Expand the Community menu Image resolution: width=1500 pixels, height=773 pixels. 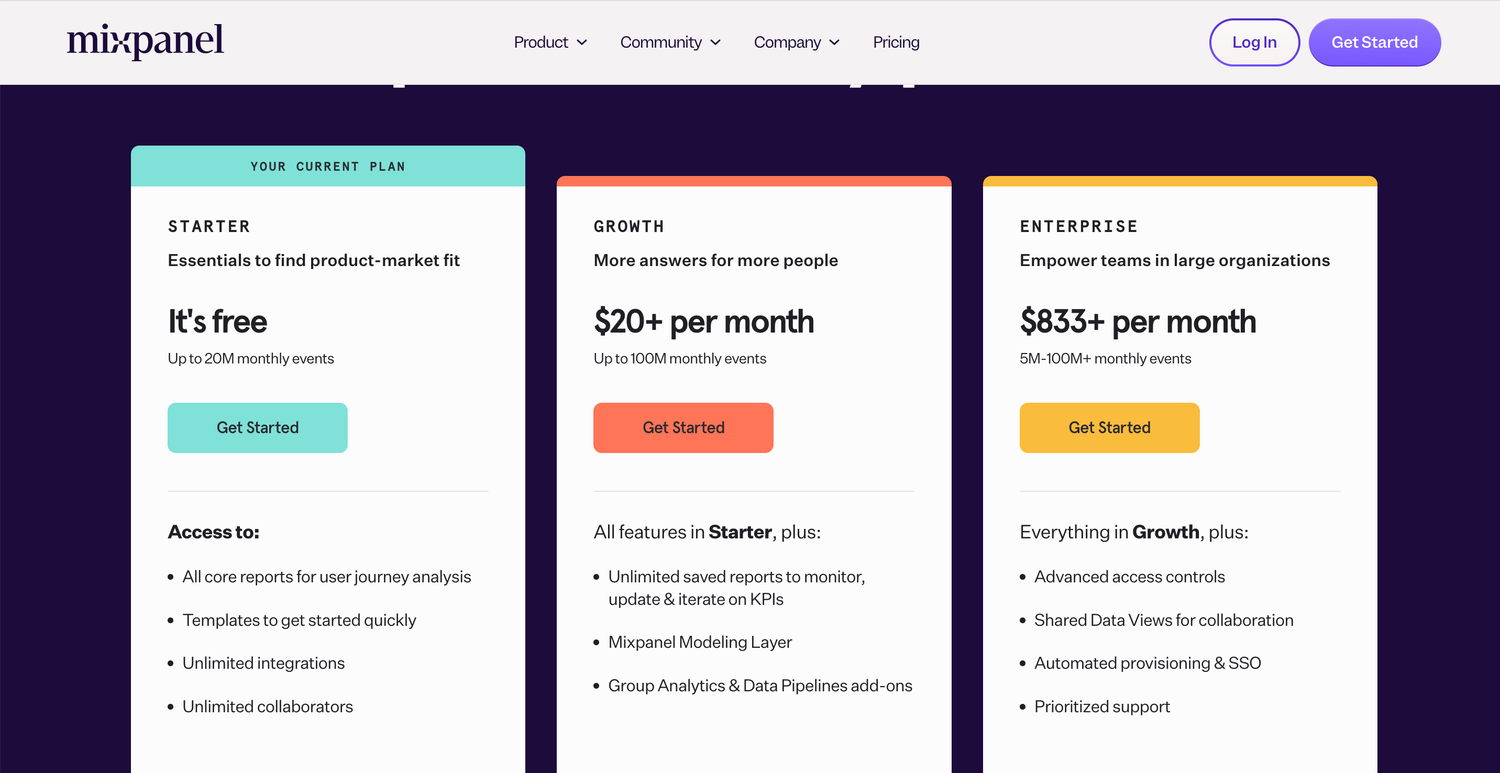click(670, 42)
